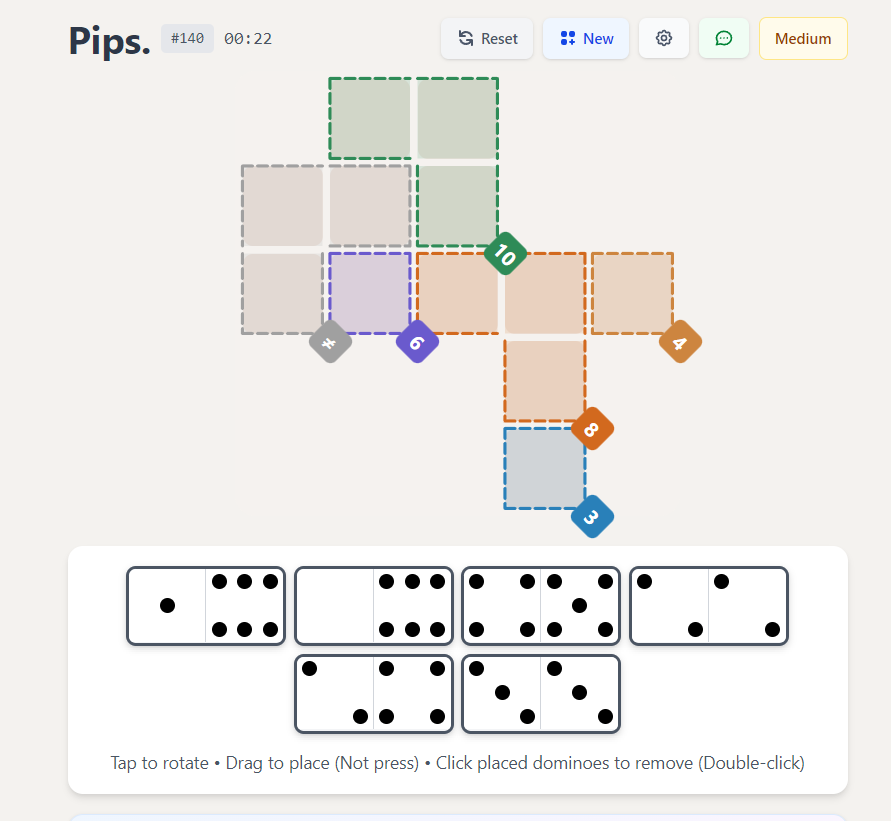Tap the 2-3 domino in the bottom row
The height and width of the screenshot is (821, 891).
coord(374,694)
